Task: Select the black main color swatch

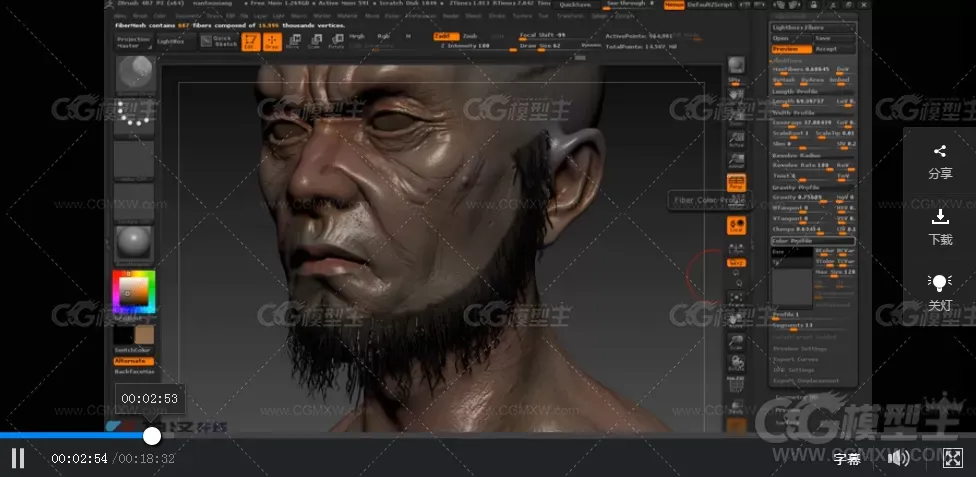Action: point(124,335)
